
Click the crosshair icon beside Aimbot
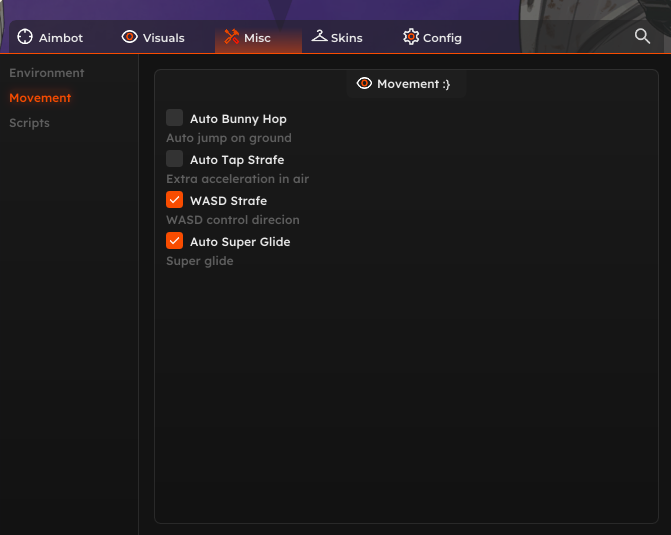pos(25,37)
